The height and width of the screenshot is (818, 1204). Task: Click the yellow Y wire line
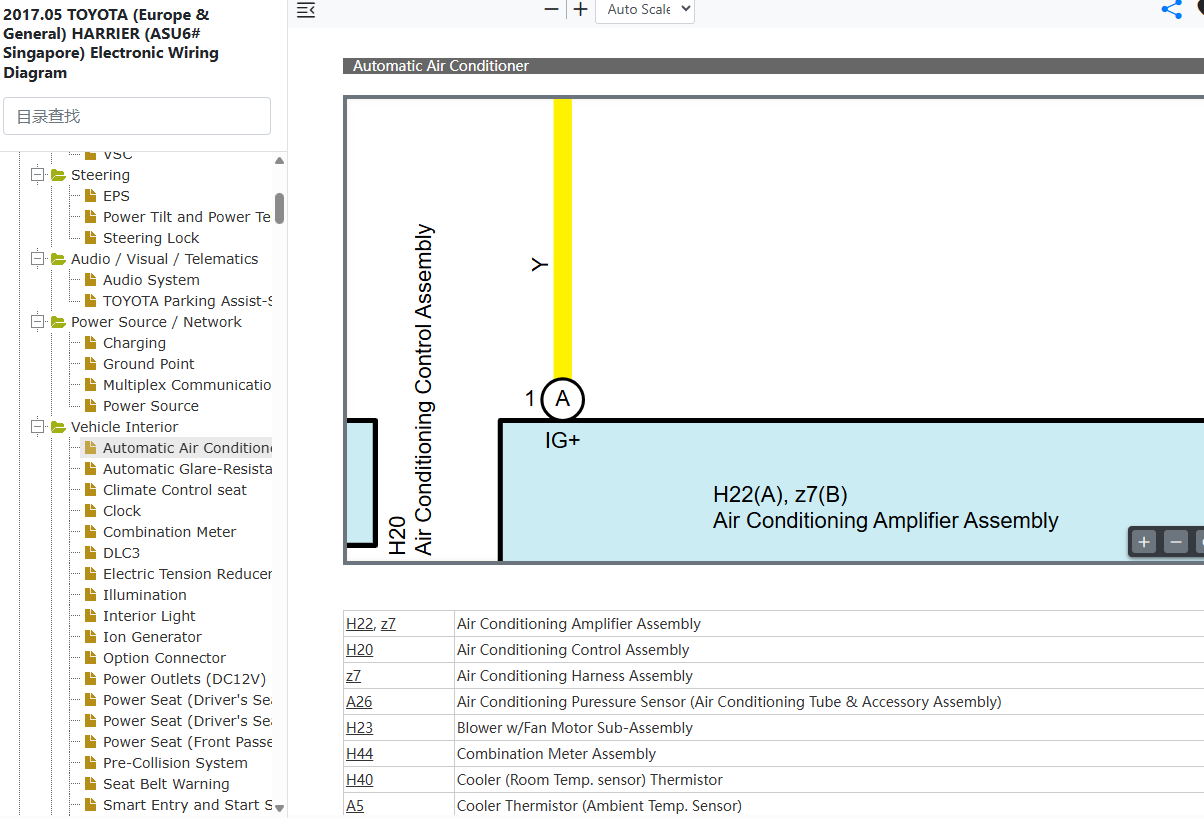pyautogui.click(x=563, y=238)
